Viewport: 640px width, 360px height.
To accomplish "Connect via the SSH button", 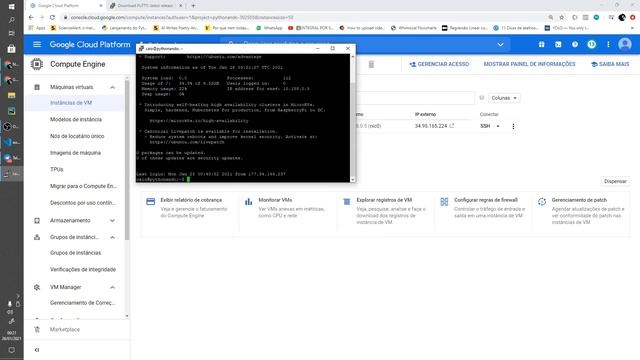I will pyautogui.click(x=485, y=126).
